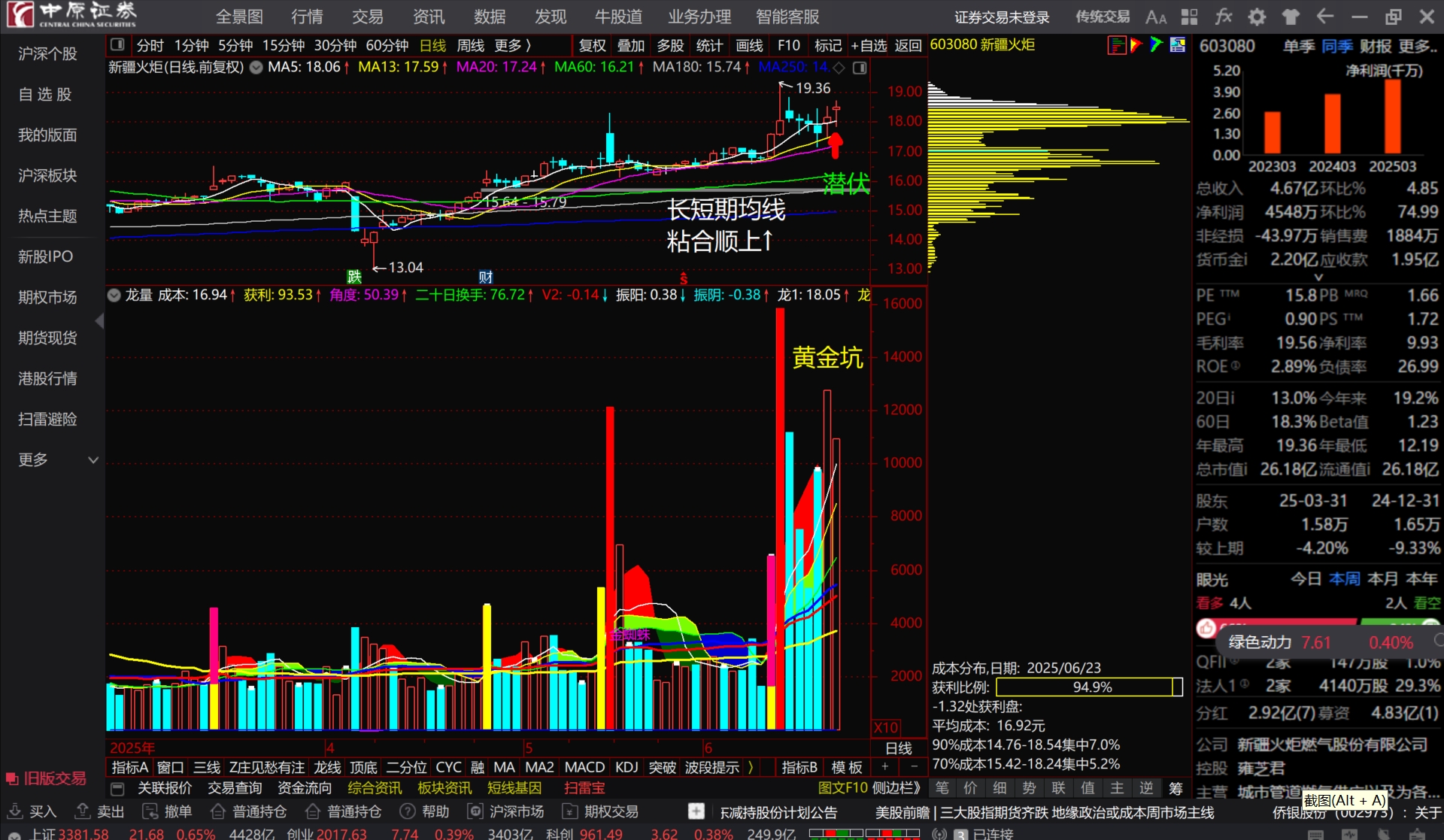Click the 旧版交易 legacy trading icon
Screen dimensions: 1444x840
pyautogui.click(x=12, y=778)
